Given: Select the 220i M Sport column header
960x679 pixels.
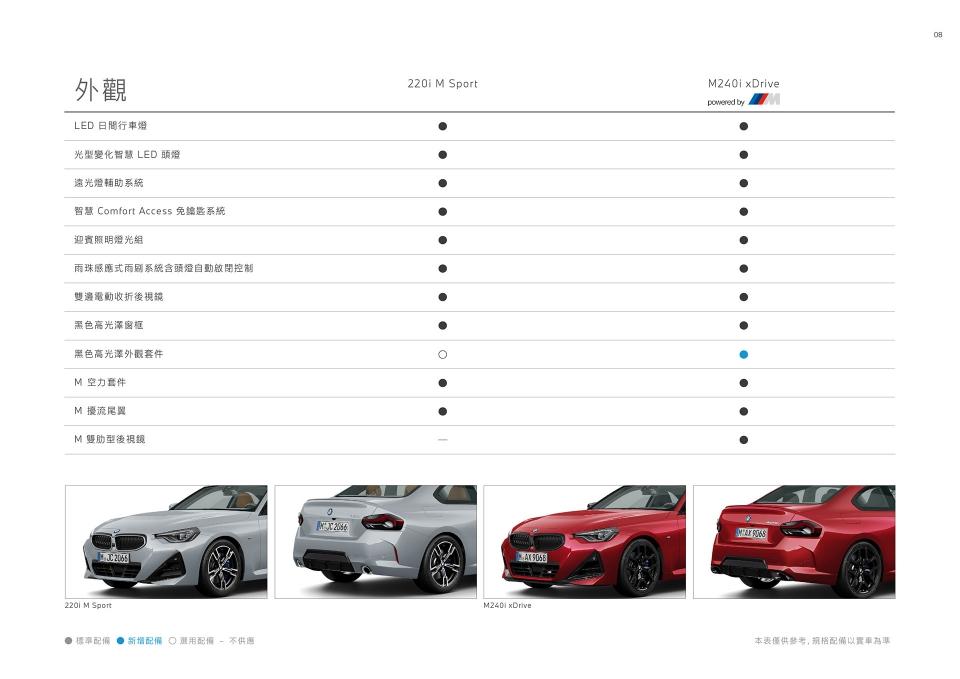Looking at the screenshot, I should (x=442, y=84).
